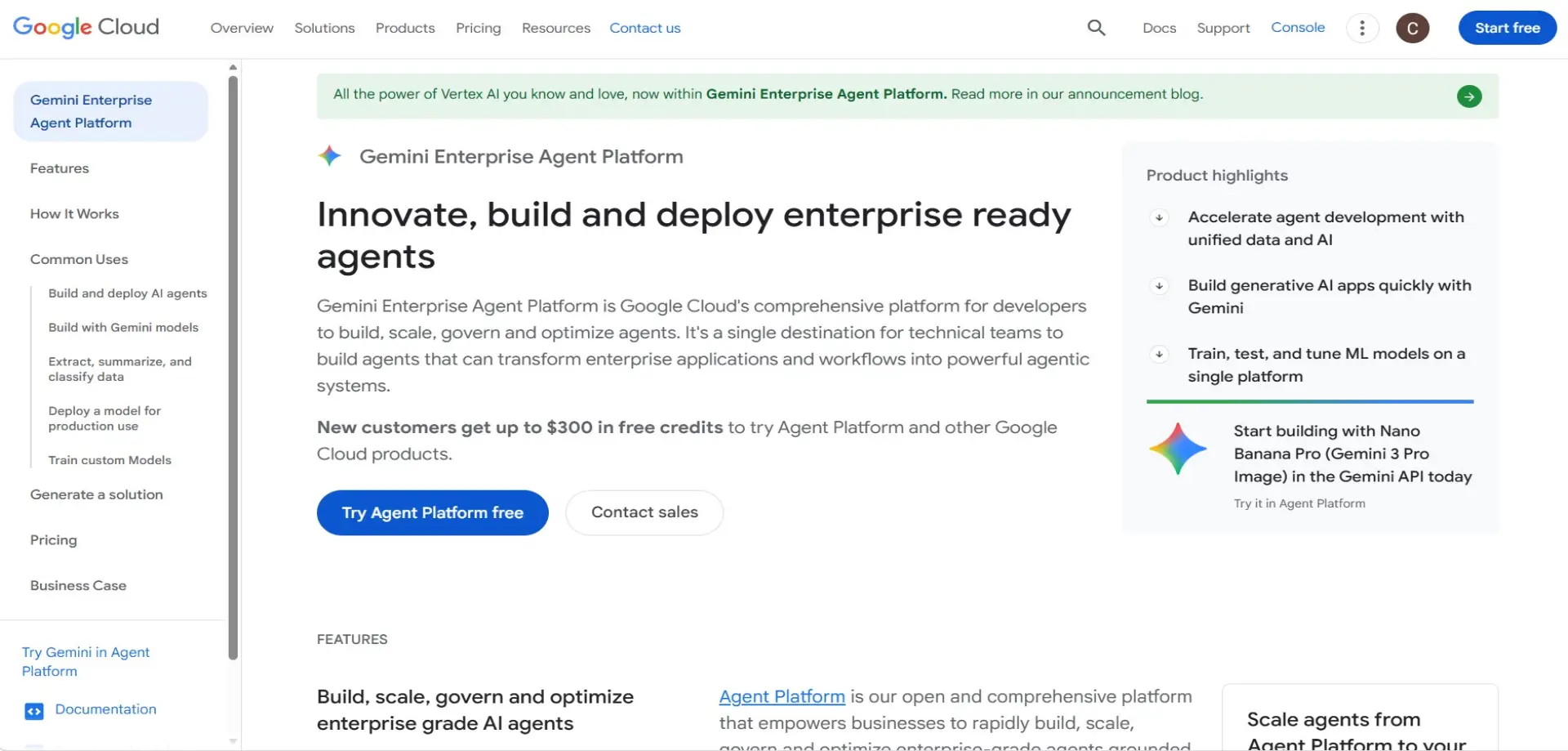Open 'Extract, summarize, and classify data' entry
This screenshot has width=1568, height=751.
120,369
